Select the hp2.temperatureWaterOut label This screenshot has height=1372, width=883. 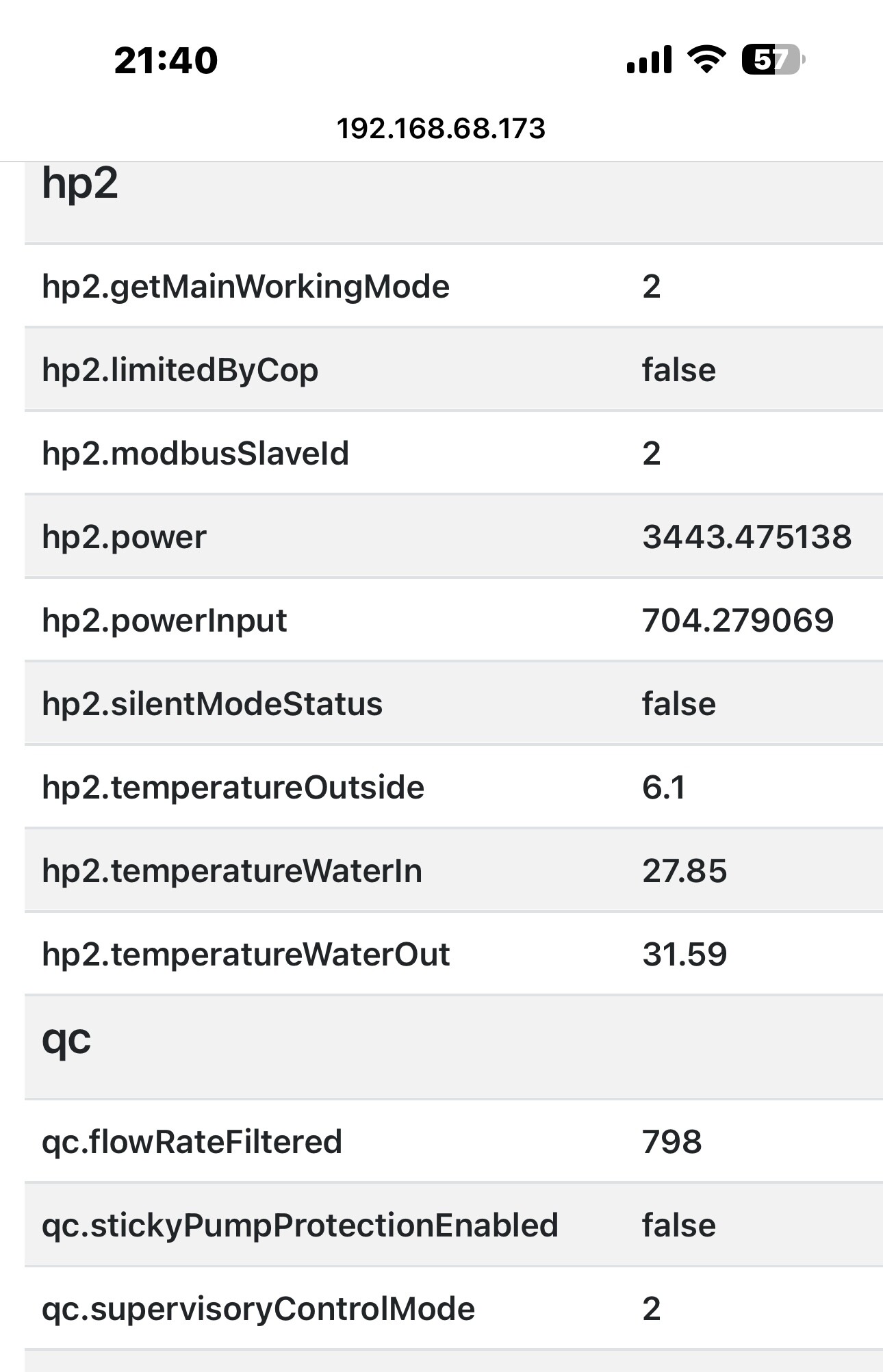point(246,955)
